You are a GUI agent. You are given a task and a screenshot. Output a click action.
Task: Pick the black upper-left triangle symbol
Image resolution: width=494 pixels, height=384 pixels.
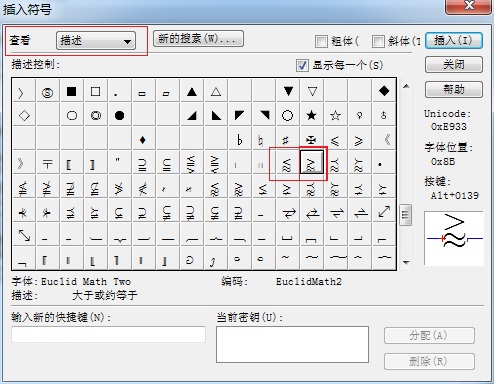click(239, 115)
